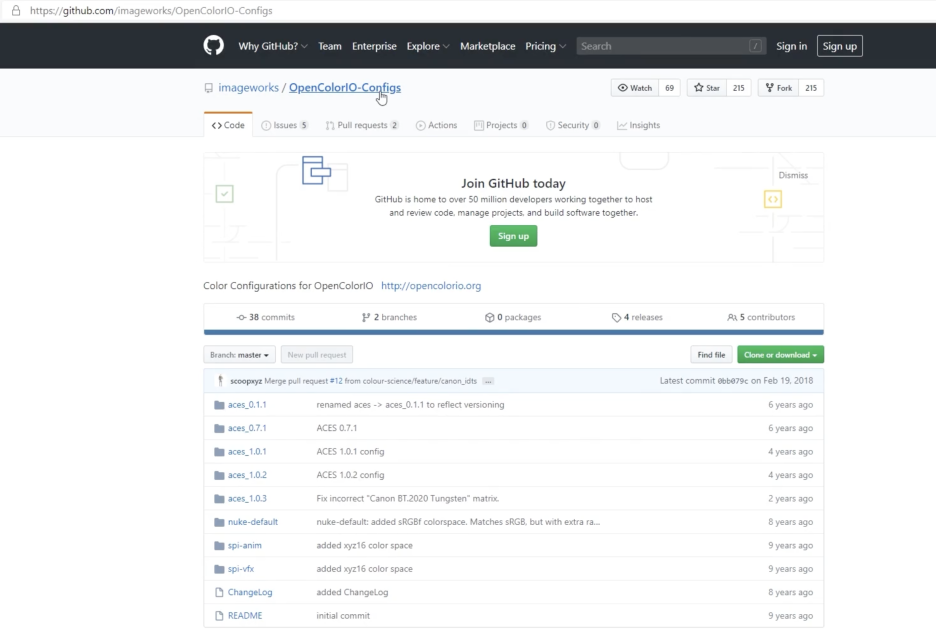Open pull request #12 link
Screen dimensions: 936x635
coord(336,381)
